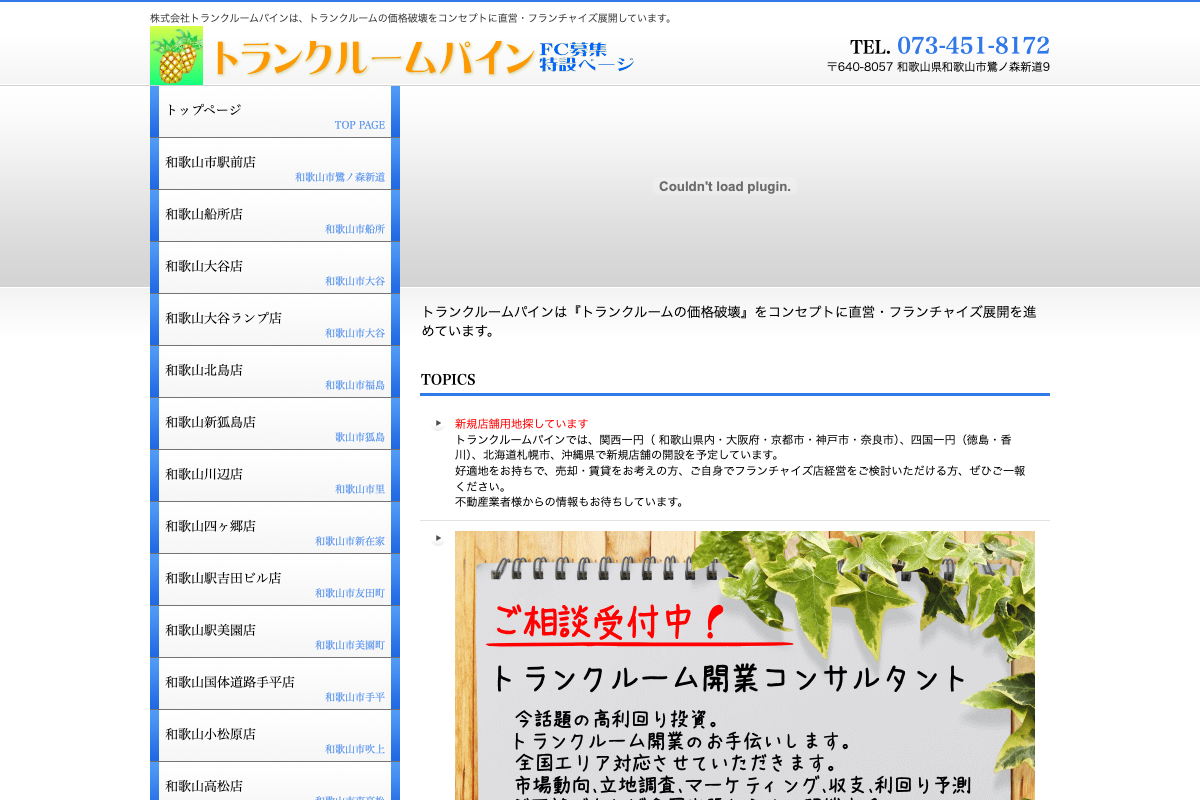Click the TOPICS heading

click(448, 380)
